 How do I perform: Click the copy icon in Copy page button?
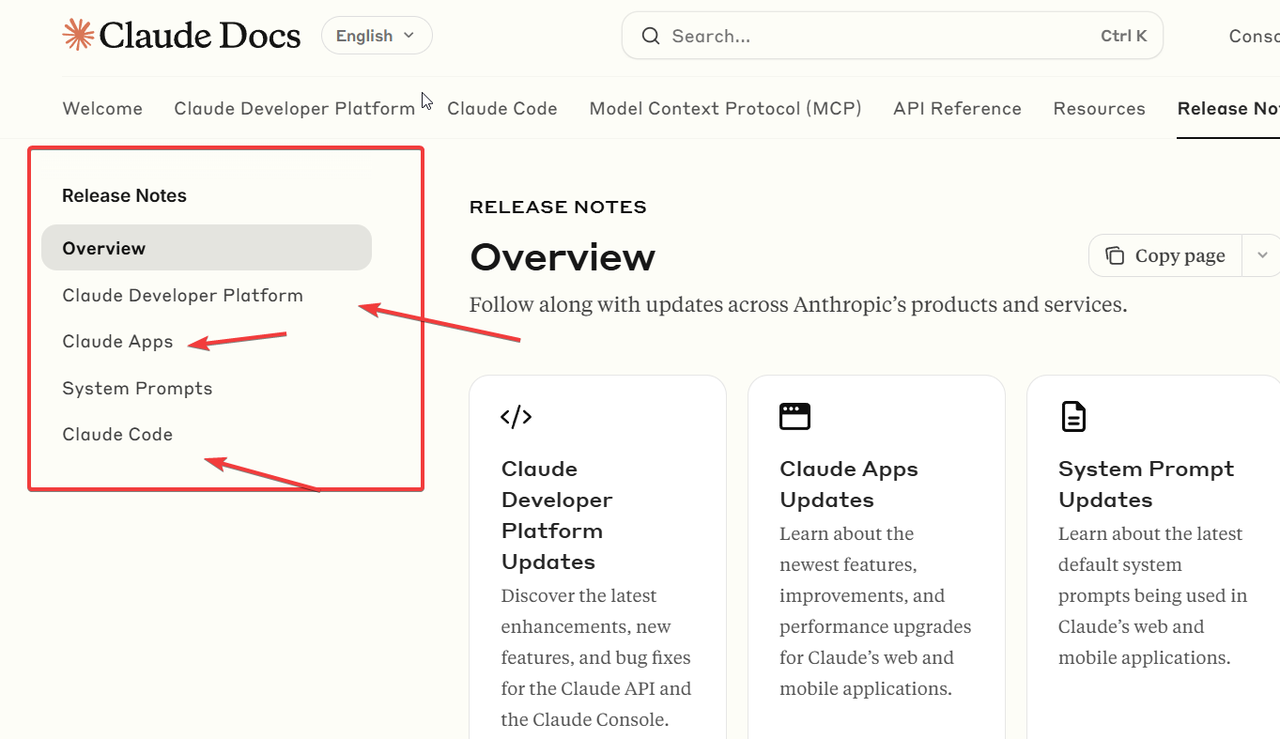(1114, 256)
